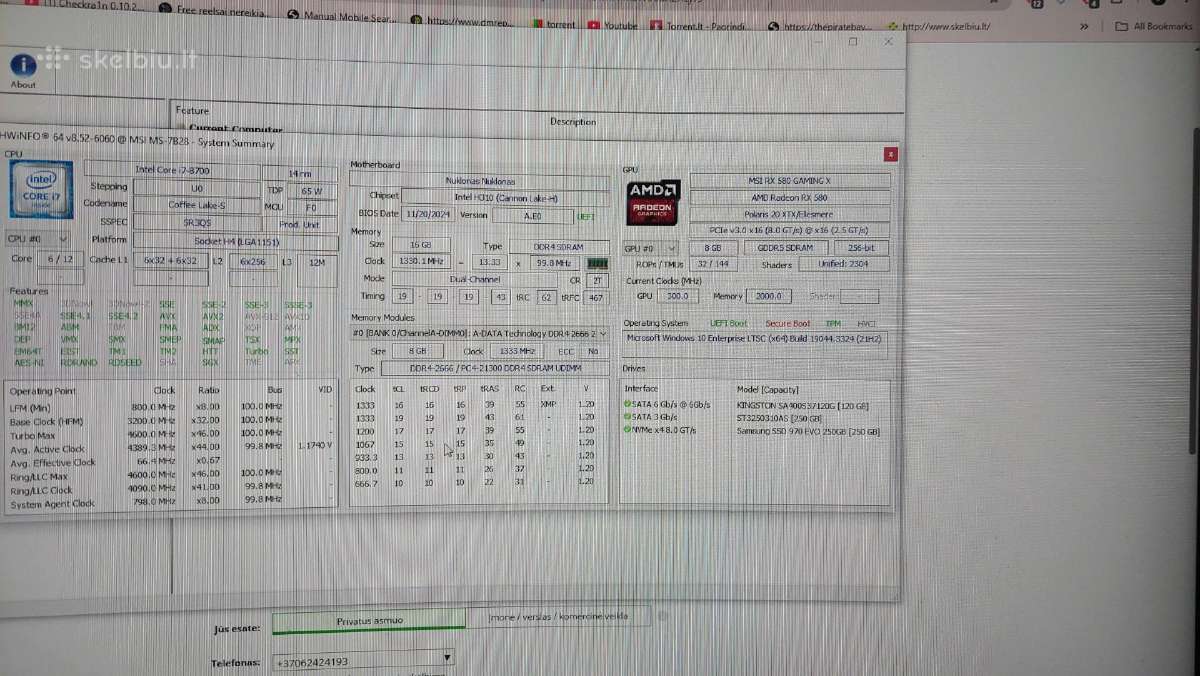Image resolution: width=1200 pixels, height=676 pixels.
Task: Click the Coffee Lake-S codename field
Action: [x=195, y=204]
